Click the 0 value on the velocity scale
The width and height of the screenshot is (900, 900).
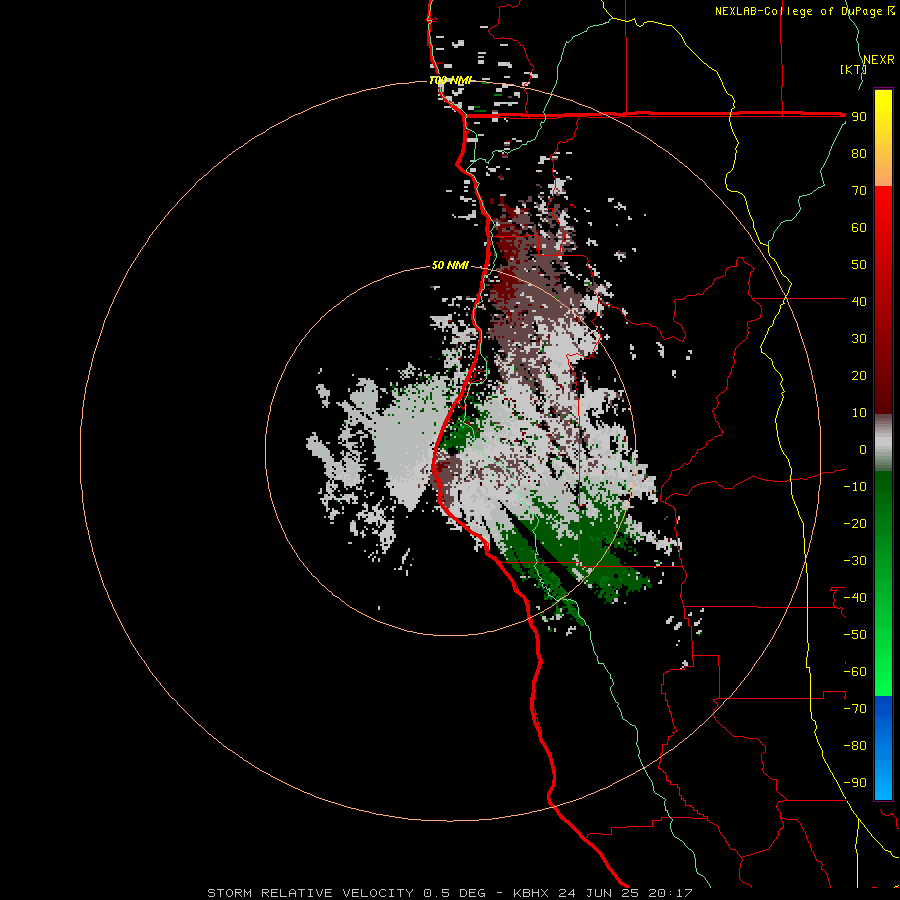click(x=863, y=450)
